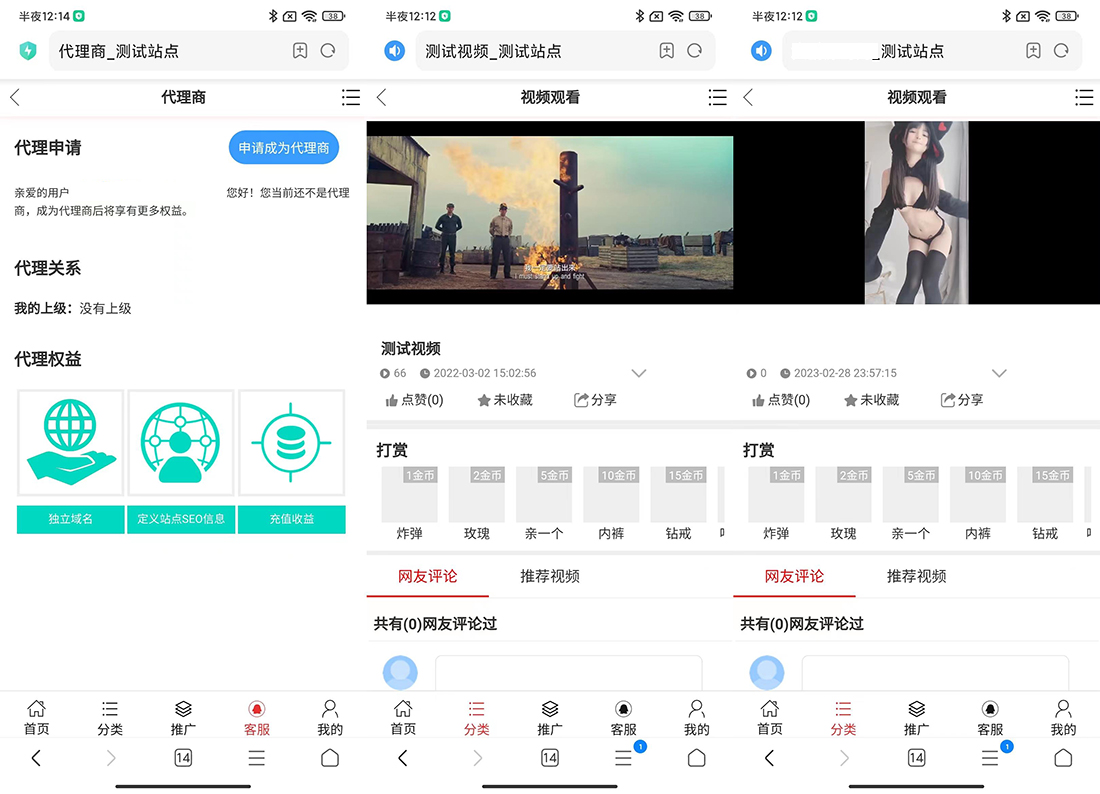Open browser menu with badge on middle screen
Viewport: 1100px width, 794px height.
click(x=624, y=758)
